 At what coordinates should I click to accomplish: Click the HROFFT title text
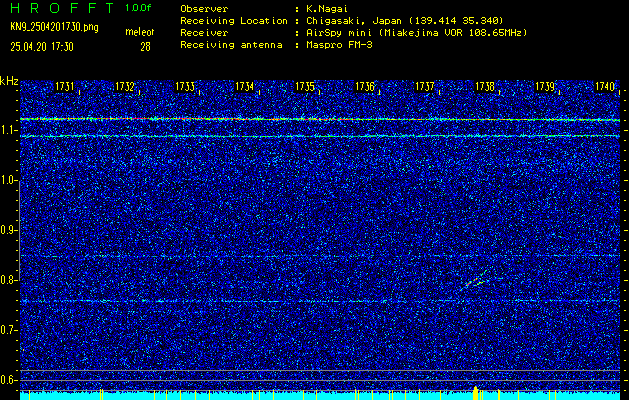[62, 8]
